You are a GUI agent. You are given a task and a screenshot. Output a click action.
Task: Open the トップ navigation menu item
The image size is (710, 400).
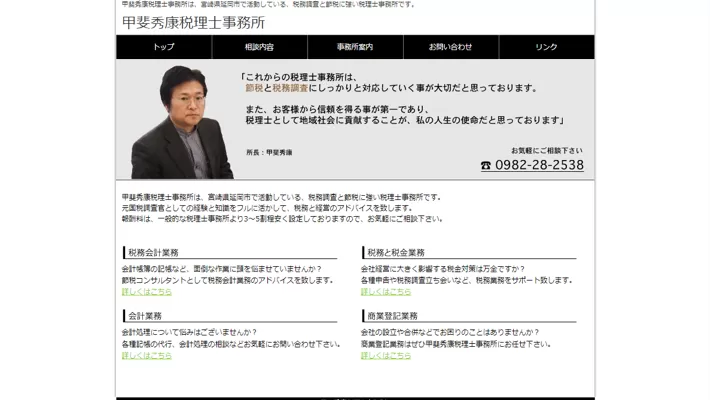[x=163, y=47]
